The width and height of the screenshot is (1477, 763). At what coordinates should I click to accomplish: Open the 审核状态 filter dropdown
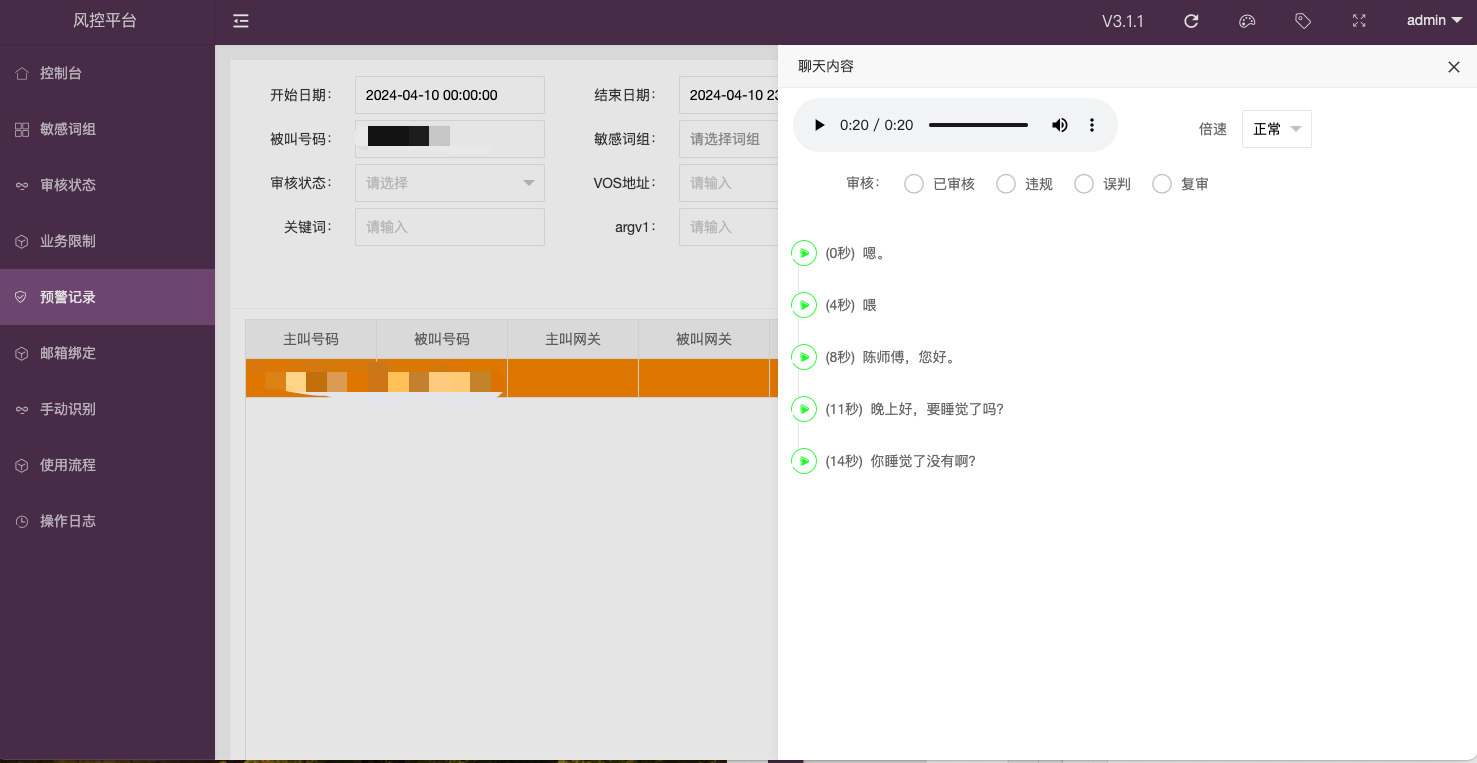tap(450, 183)
